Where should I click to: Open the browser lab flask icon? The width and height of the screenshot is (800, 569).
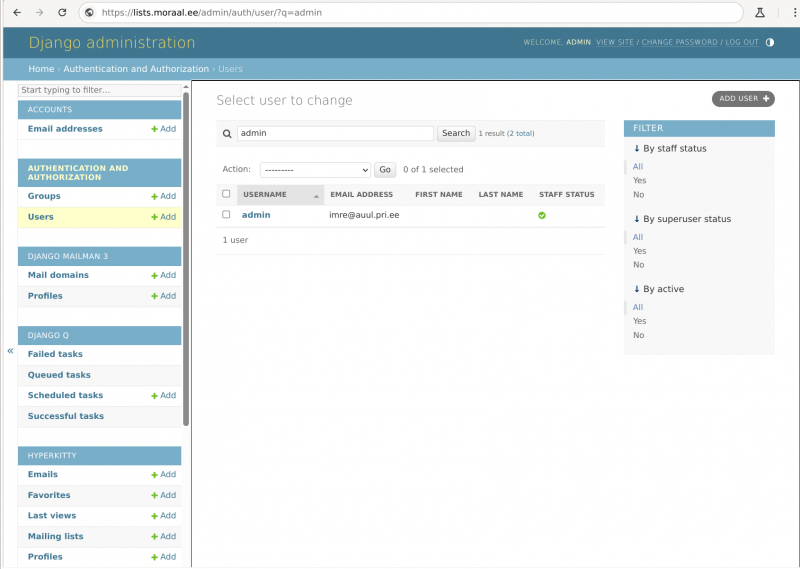(760, 12)
